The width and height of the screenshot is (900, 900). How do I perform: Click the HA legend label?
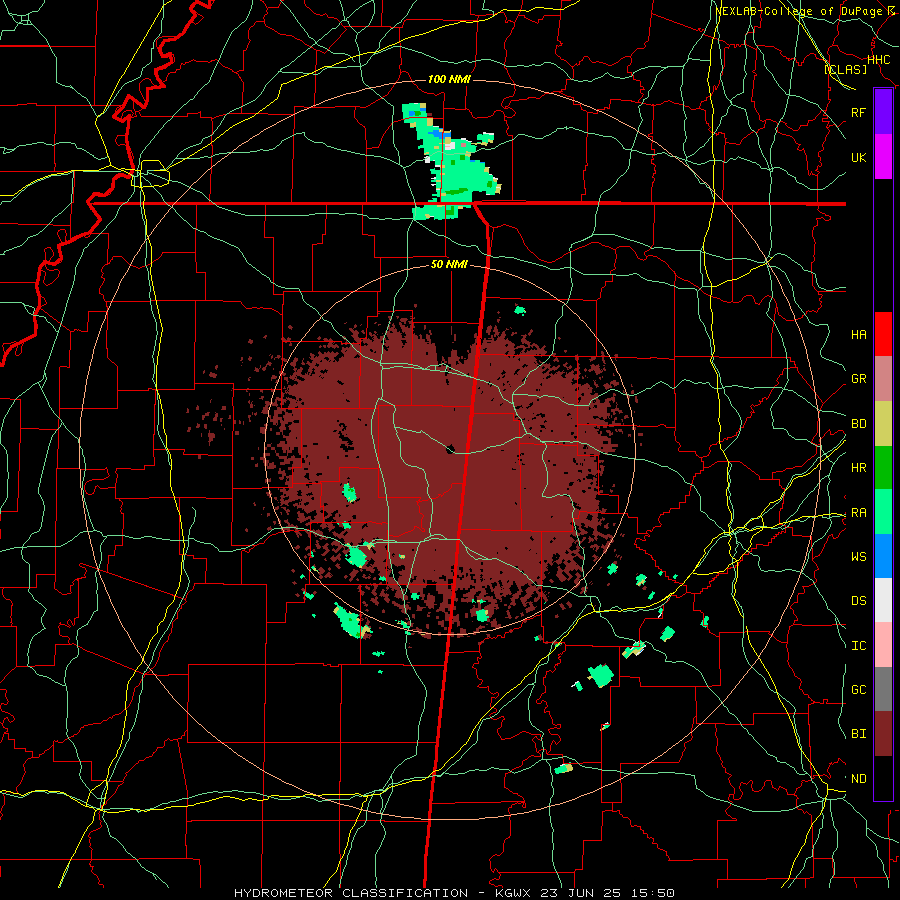858,335
